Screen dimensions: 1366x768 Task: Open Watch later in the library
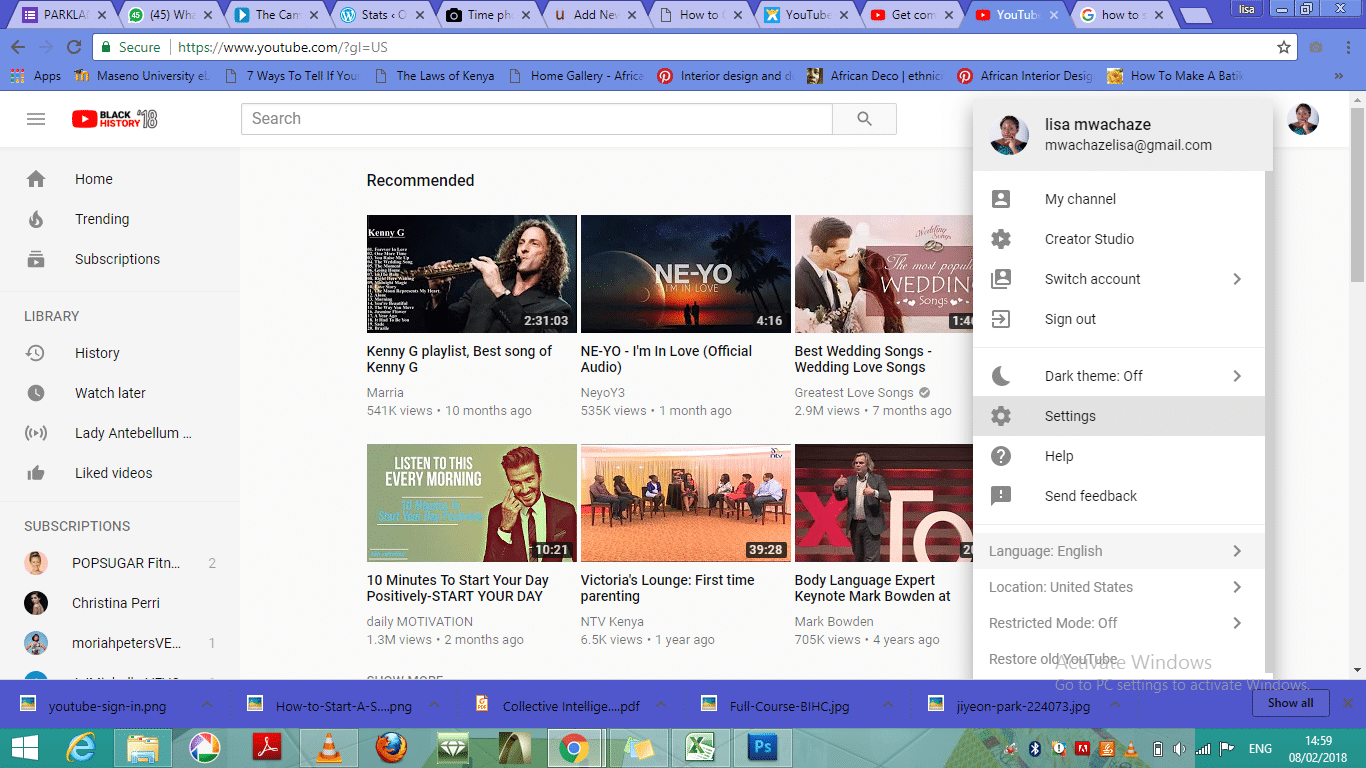click(110, 393)
